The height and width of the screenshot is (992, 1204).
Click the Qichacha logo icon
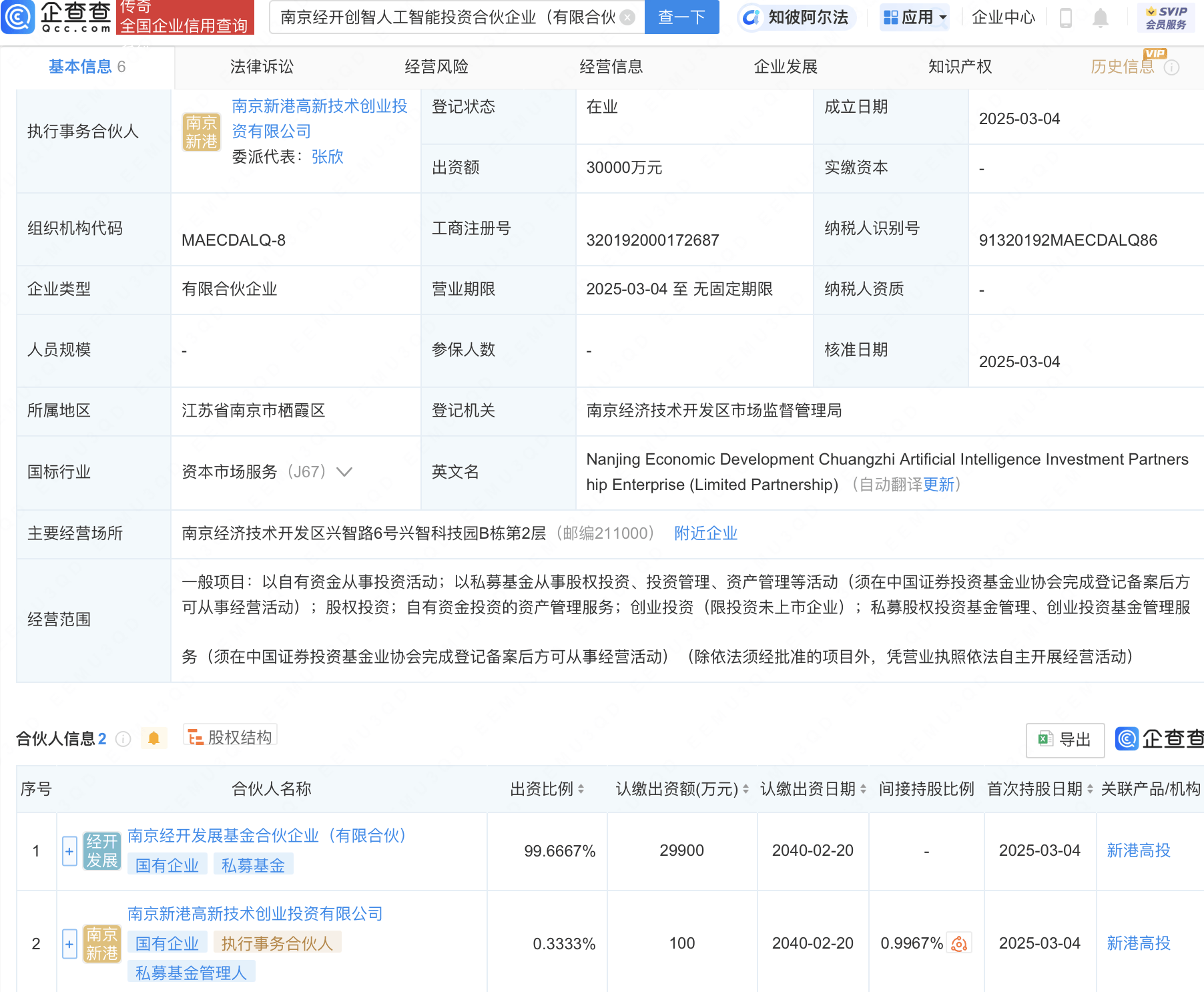pos(18,17)
